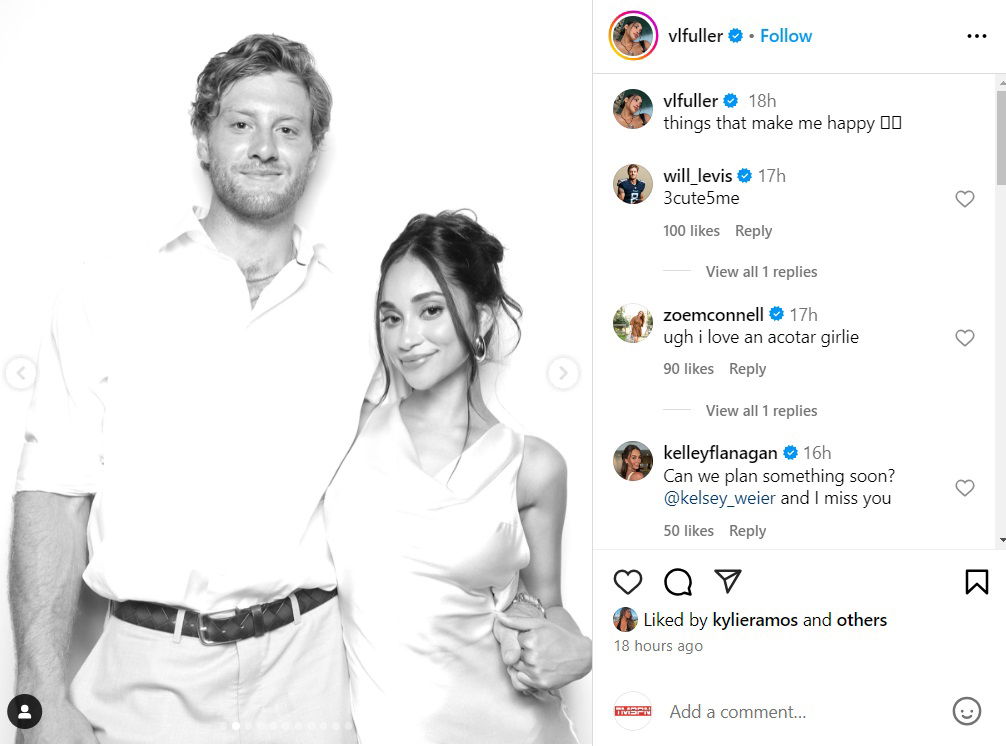Like will_levis's '3cute5me' comment
1006x746 pixels.
point(965,199)
